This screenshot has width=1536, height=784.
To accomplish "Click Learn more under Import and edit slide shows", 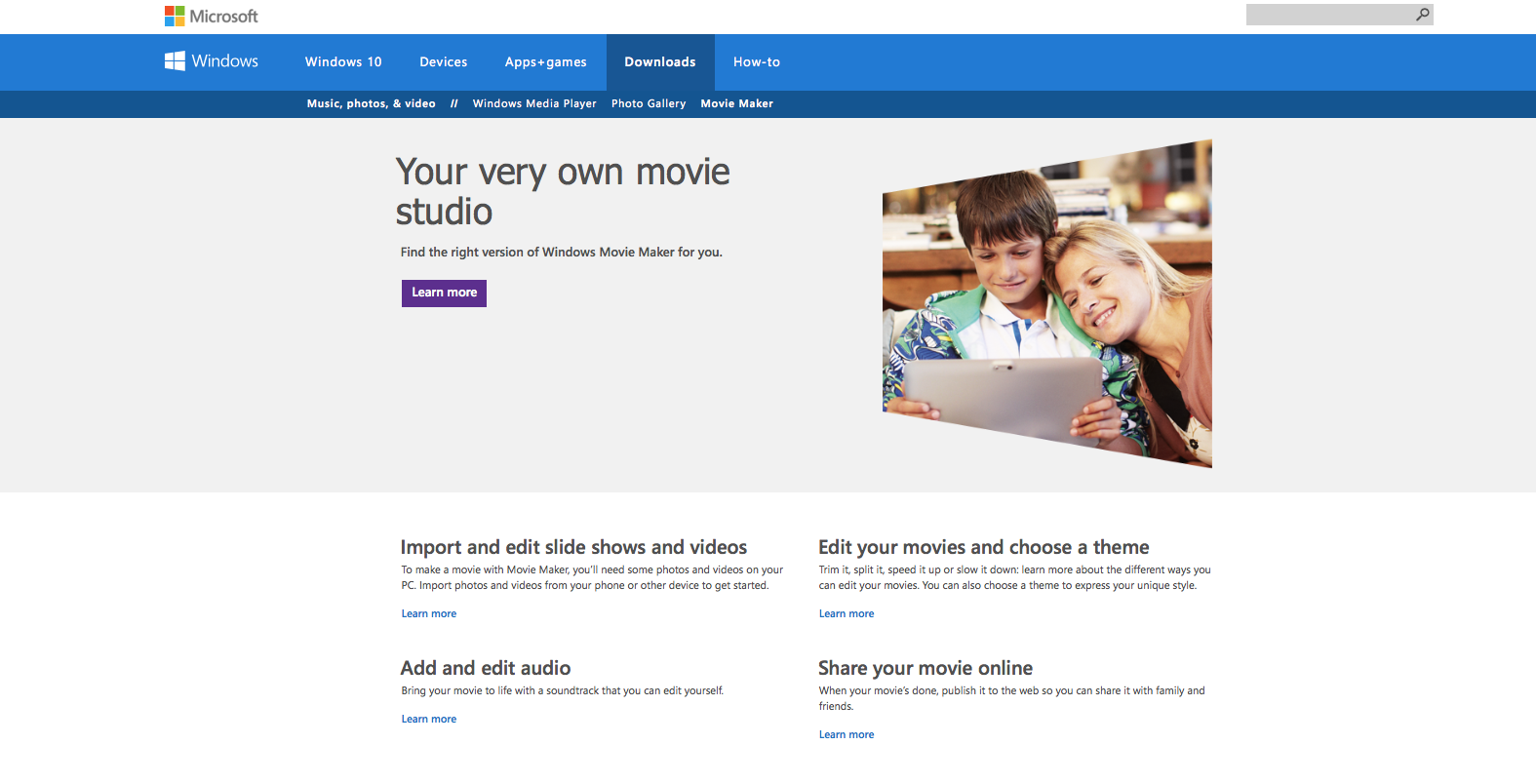I will 429,614.
